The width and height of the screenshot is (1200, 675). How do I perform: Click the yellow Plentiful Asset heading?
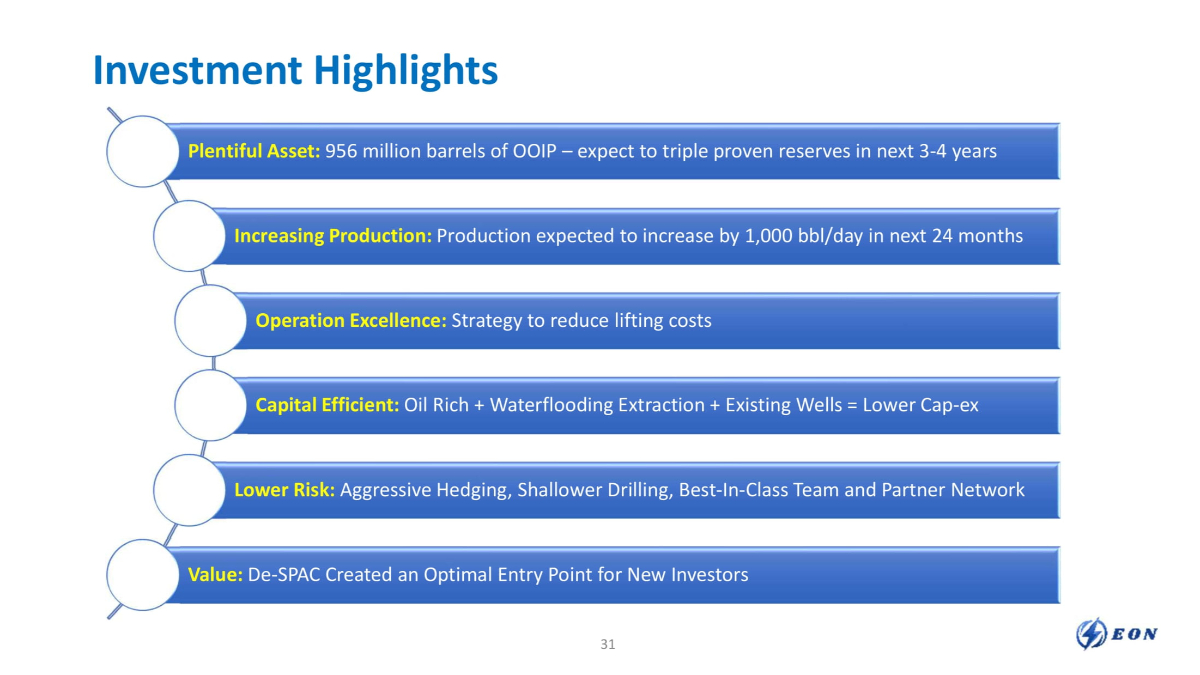(254, 151)
